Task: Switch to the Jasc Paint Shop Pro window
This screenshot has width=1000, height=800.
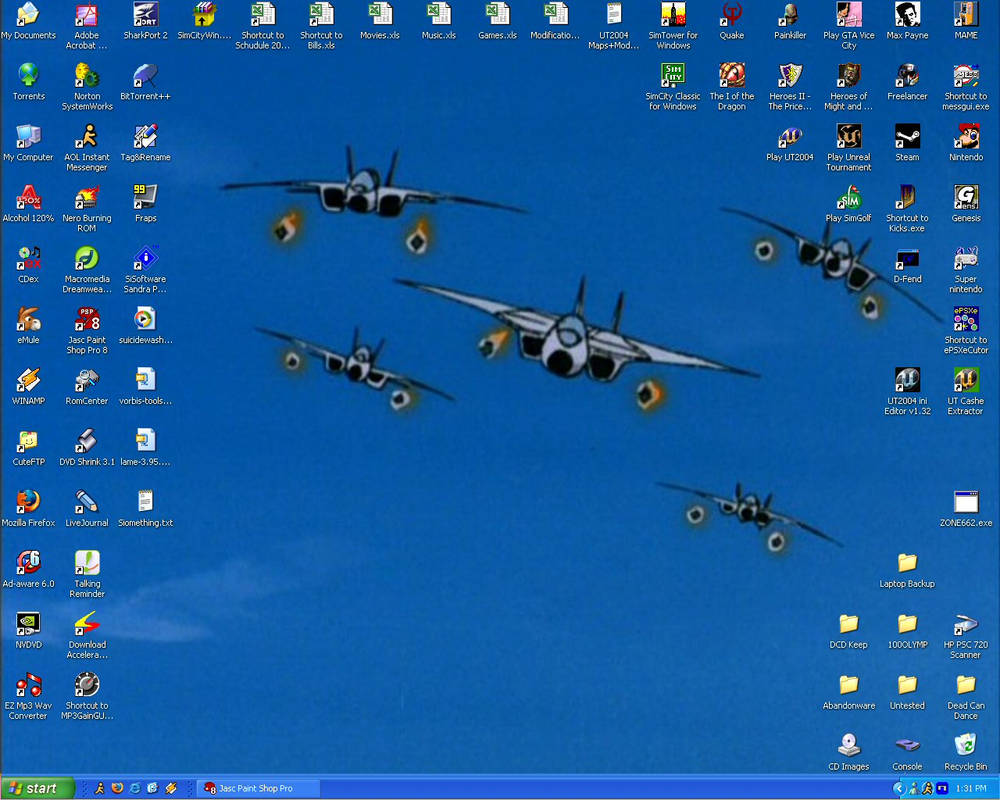Action: 257,789
